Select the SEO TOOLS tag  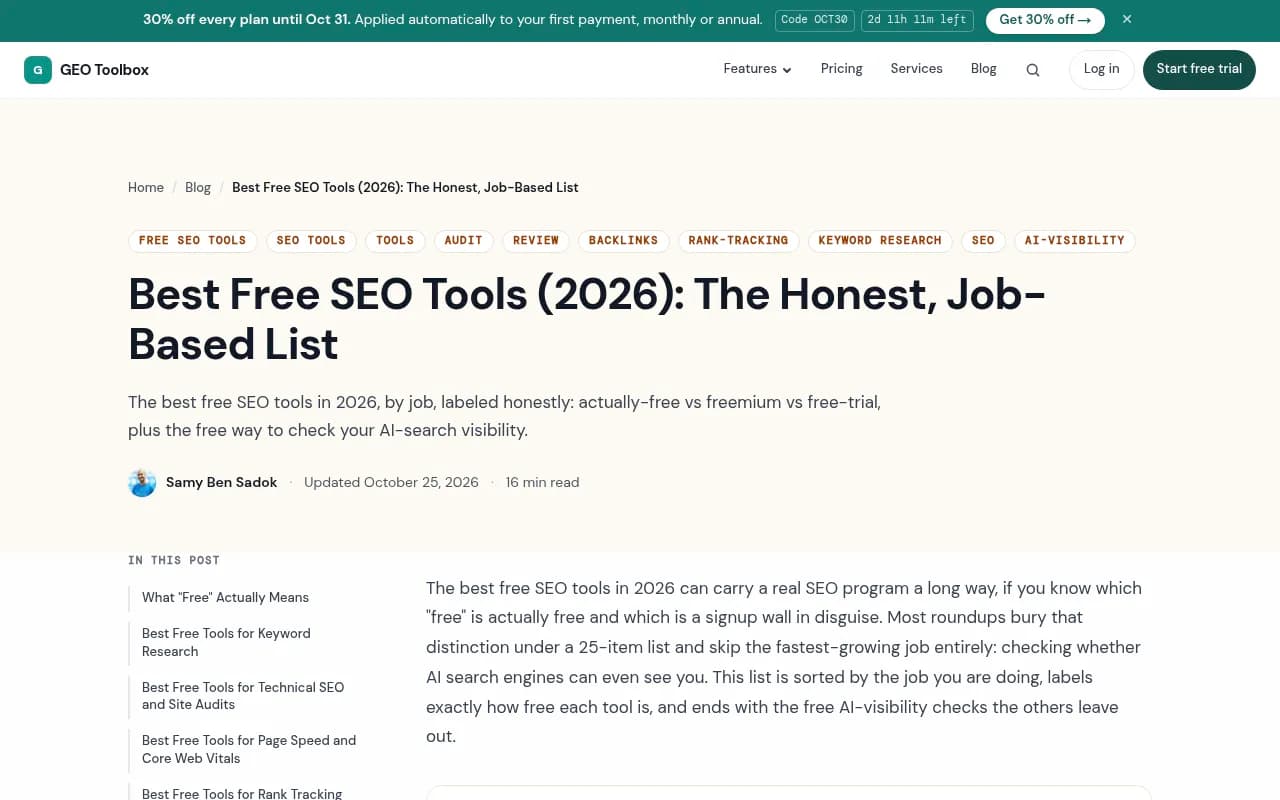(311, 241)
